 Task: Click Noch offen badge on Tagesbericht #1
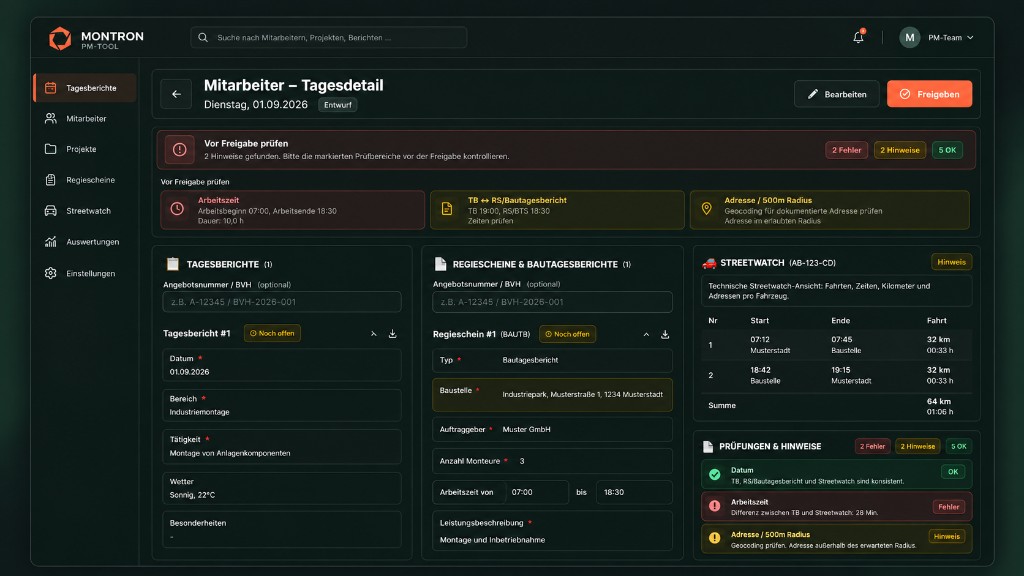click(x=272, y=333)
